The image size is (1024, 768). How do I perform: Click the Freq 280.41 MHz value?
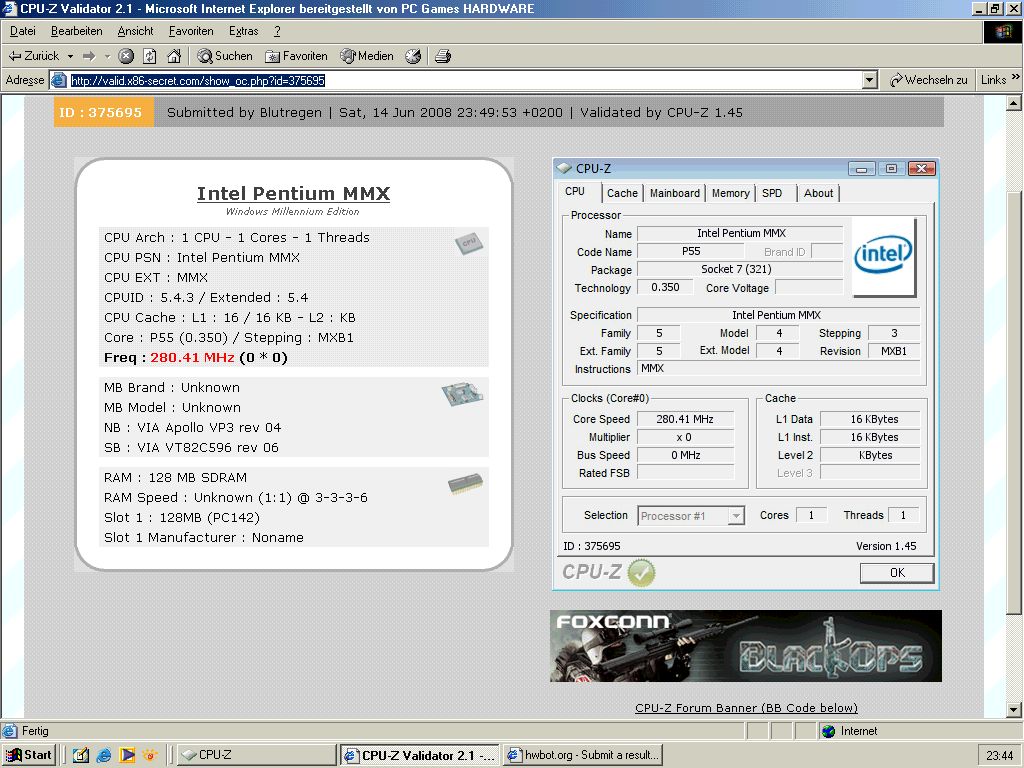192,357
